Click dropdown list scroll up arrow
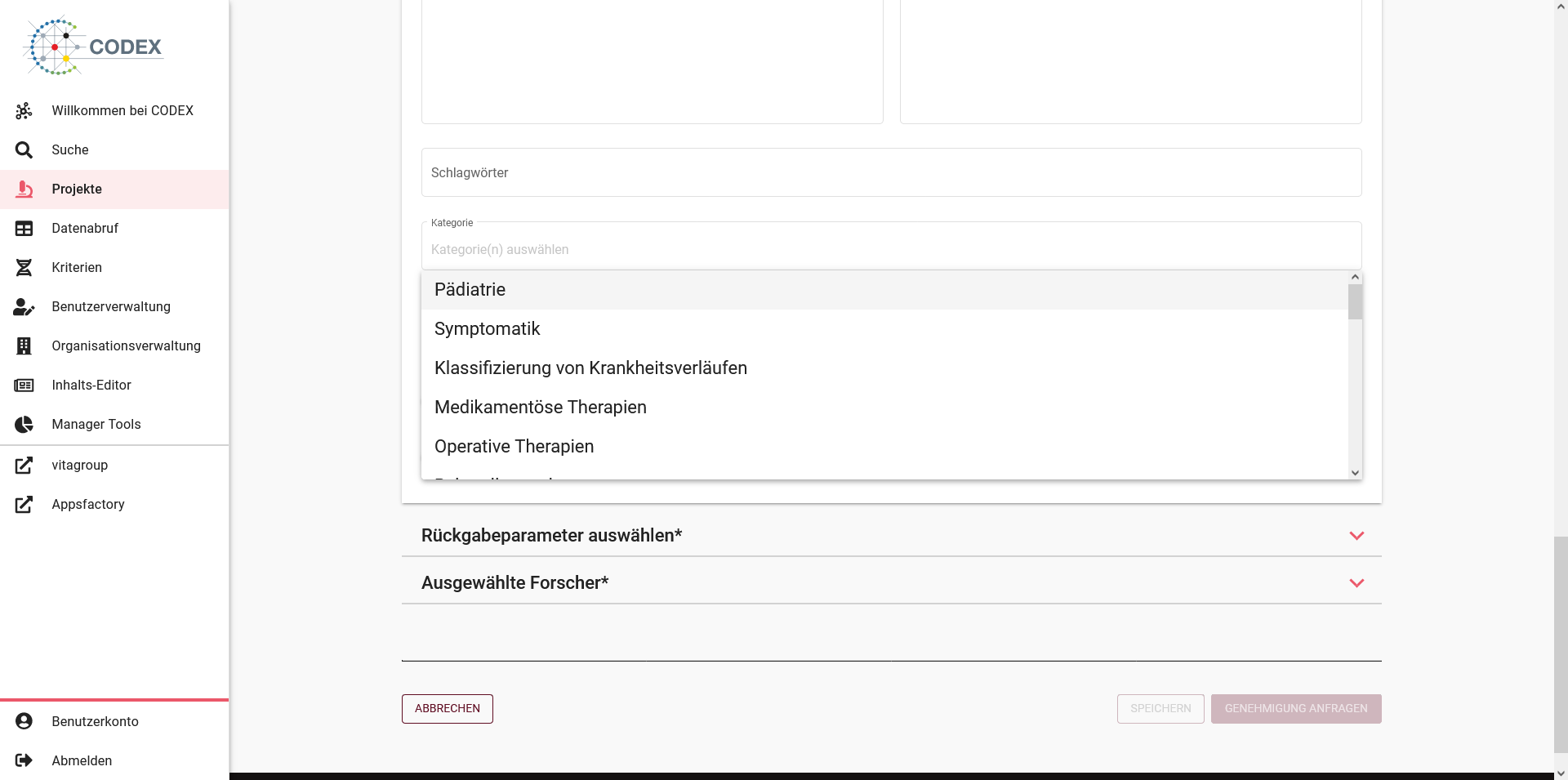The image size is (1568, 780). (x=1355, y=278)
